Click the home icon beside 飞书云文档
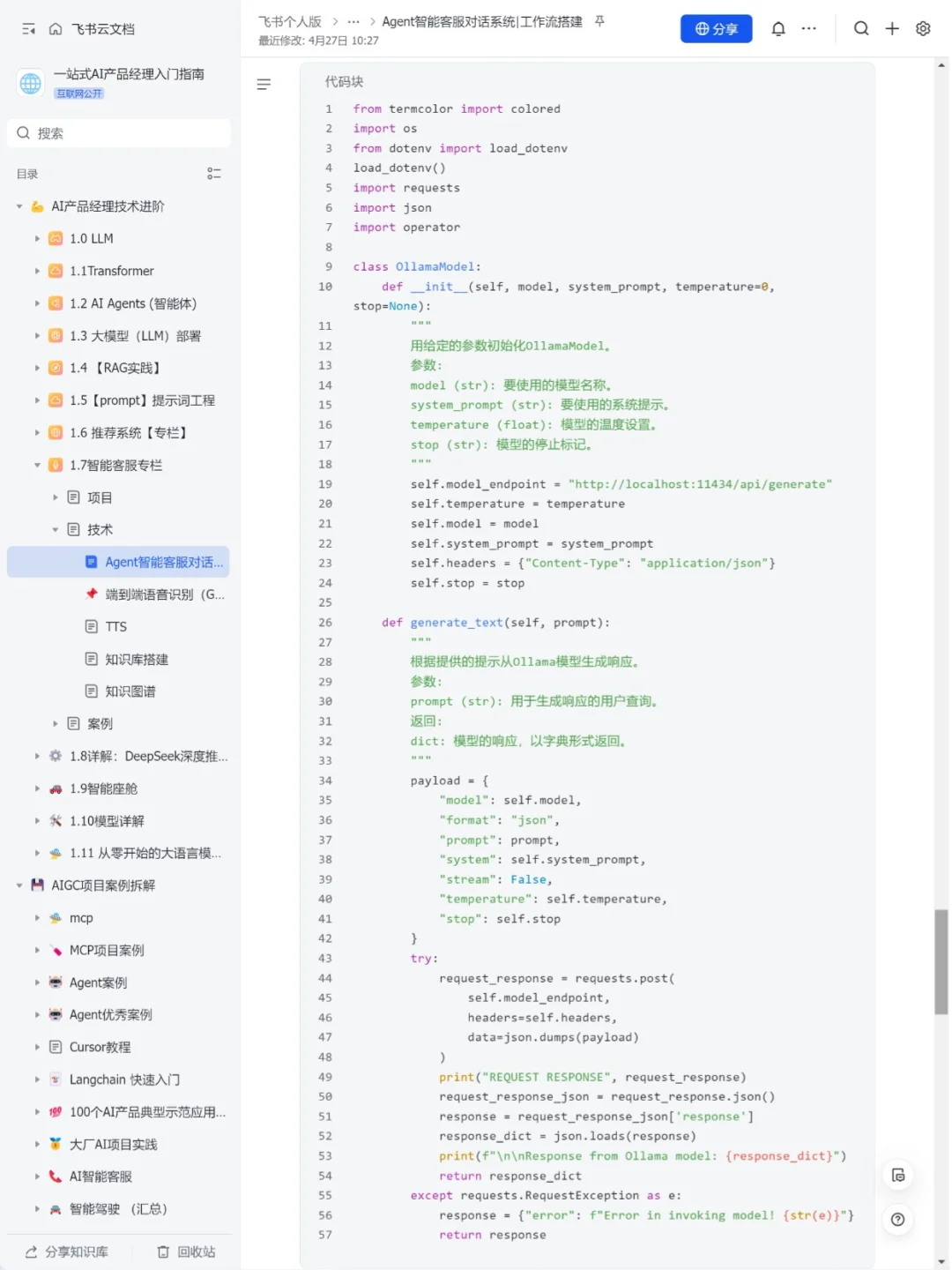Screen dimensions: 952x1270 pos(56,29)
